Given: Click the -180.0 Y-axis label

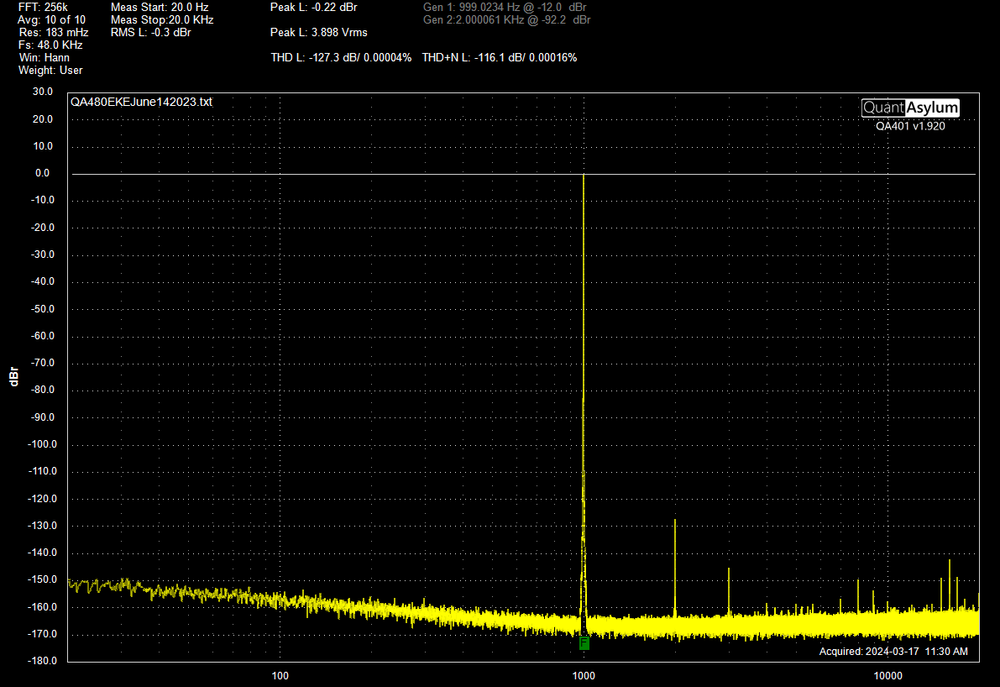Looking at the screenshot, I should click(42, 660).
